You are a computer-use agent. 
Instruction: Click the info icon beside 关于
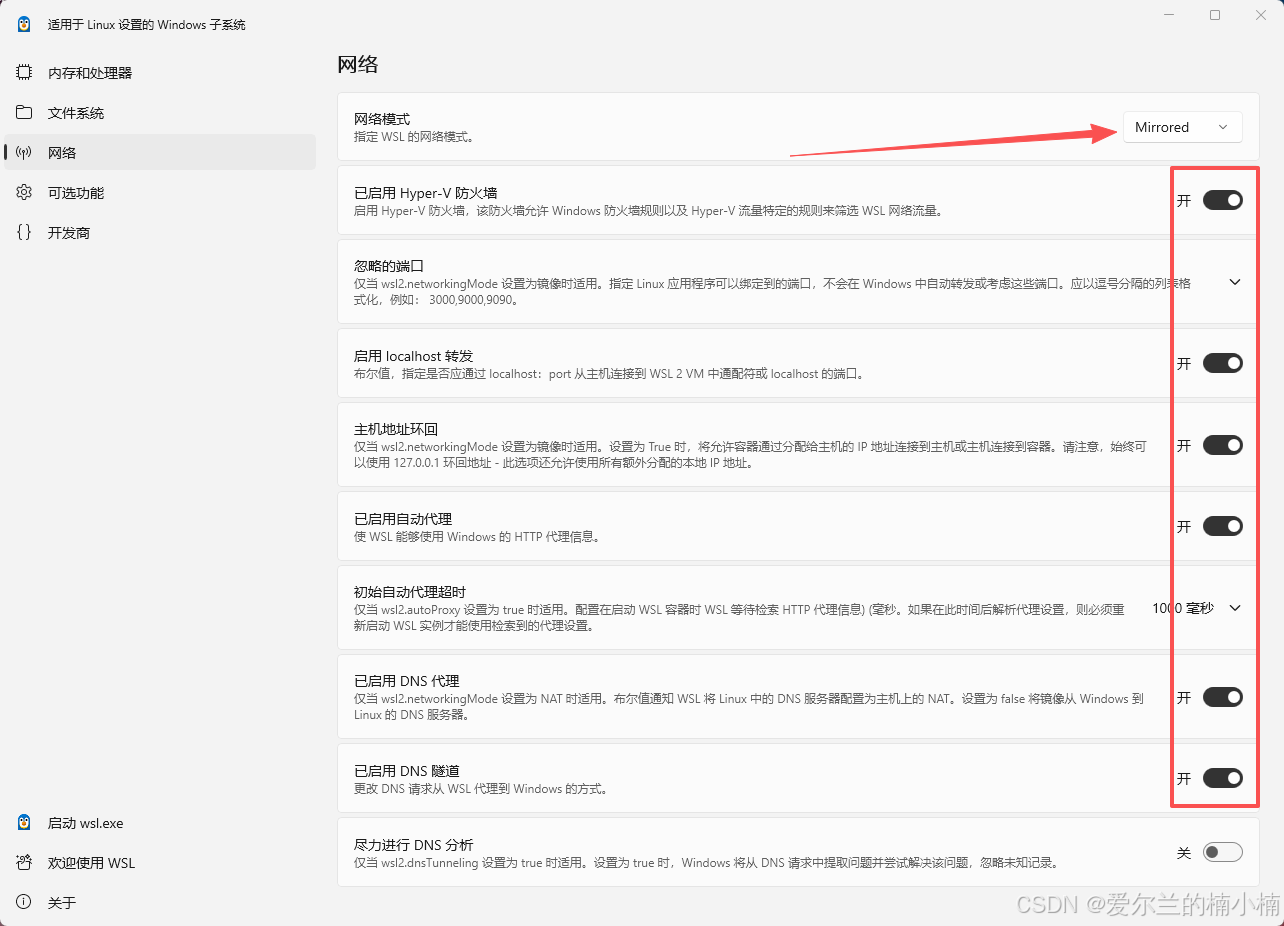pyautogui.click(x=24, y=903)
